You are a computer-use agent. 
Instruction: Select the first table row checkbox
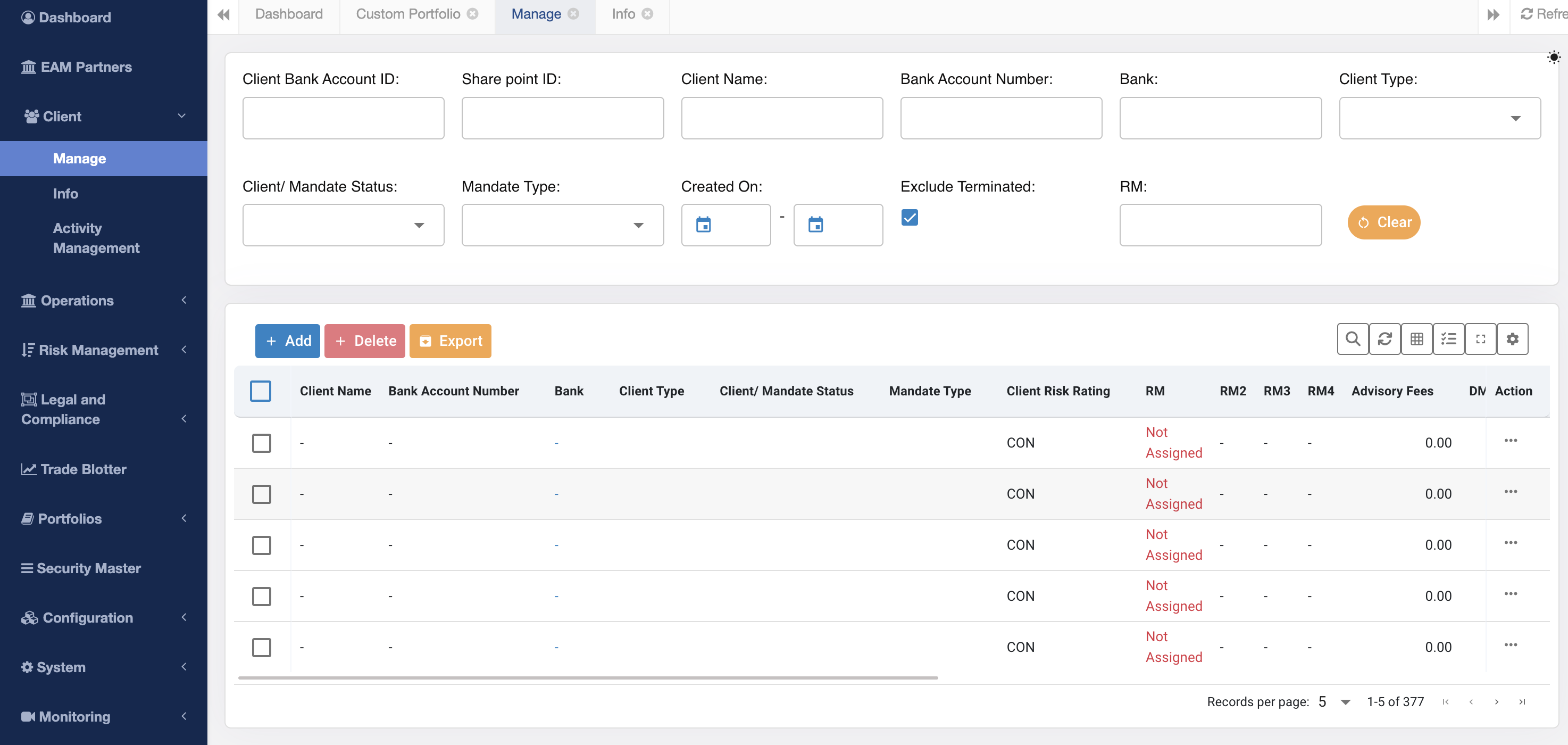[262, 443]
